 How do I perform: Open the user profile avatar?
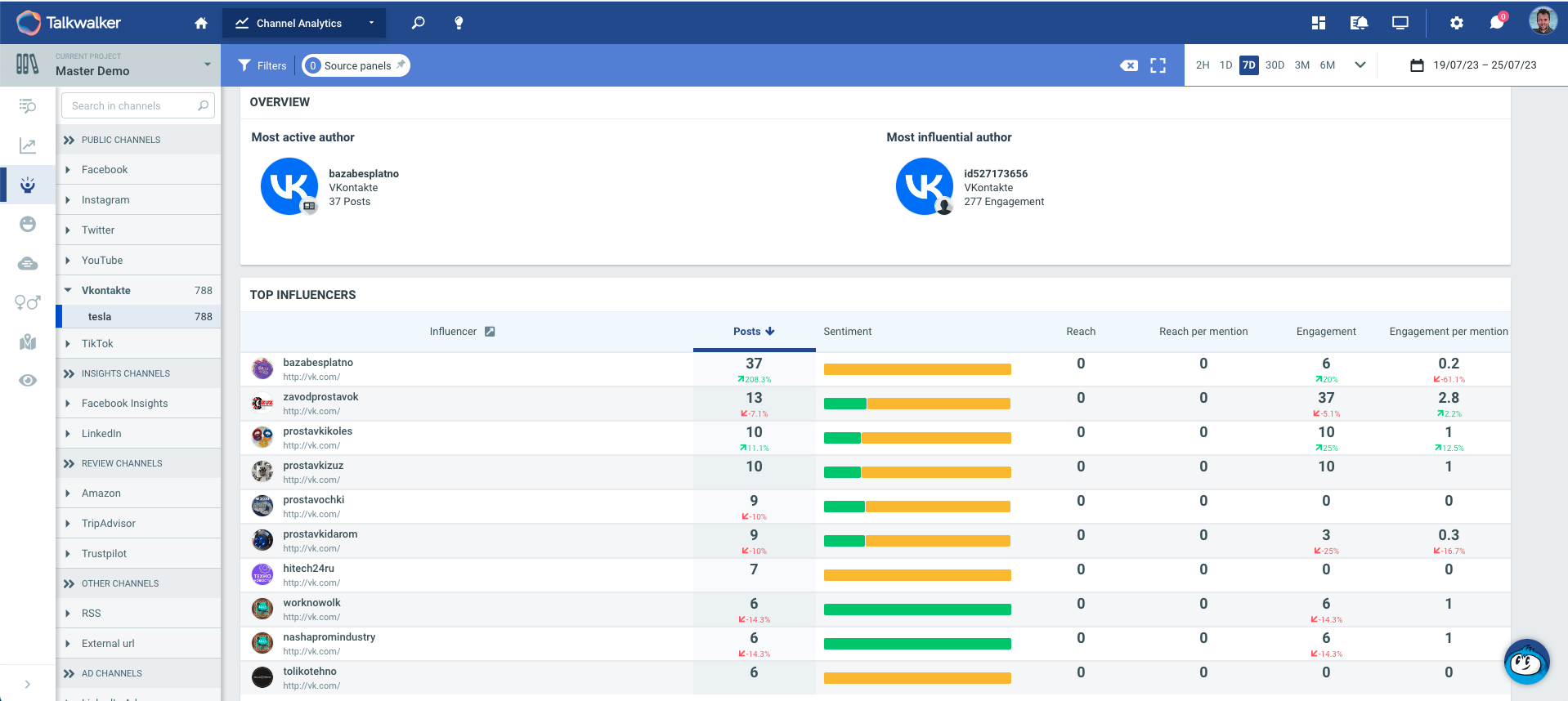tap(1543, 21)
